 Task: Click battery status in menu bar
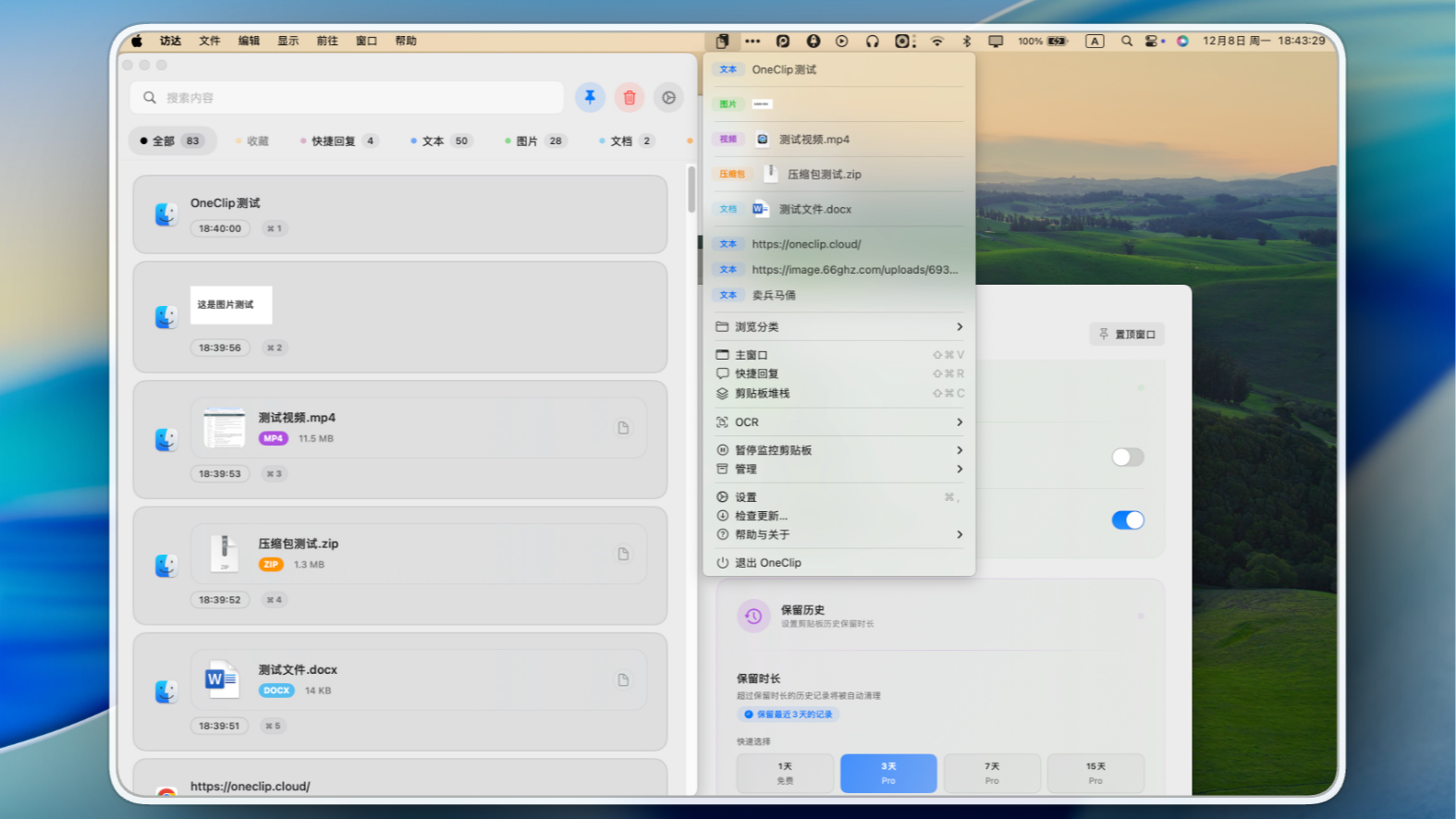1043,41
